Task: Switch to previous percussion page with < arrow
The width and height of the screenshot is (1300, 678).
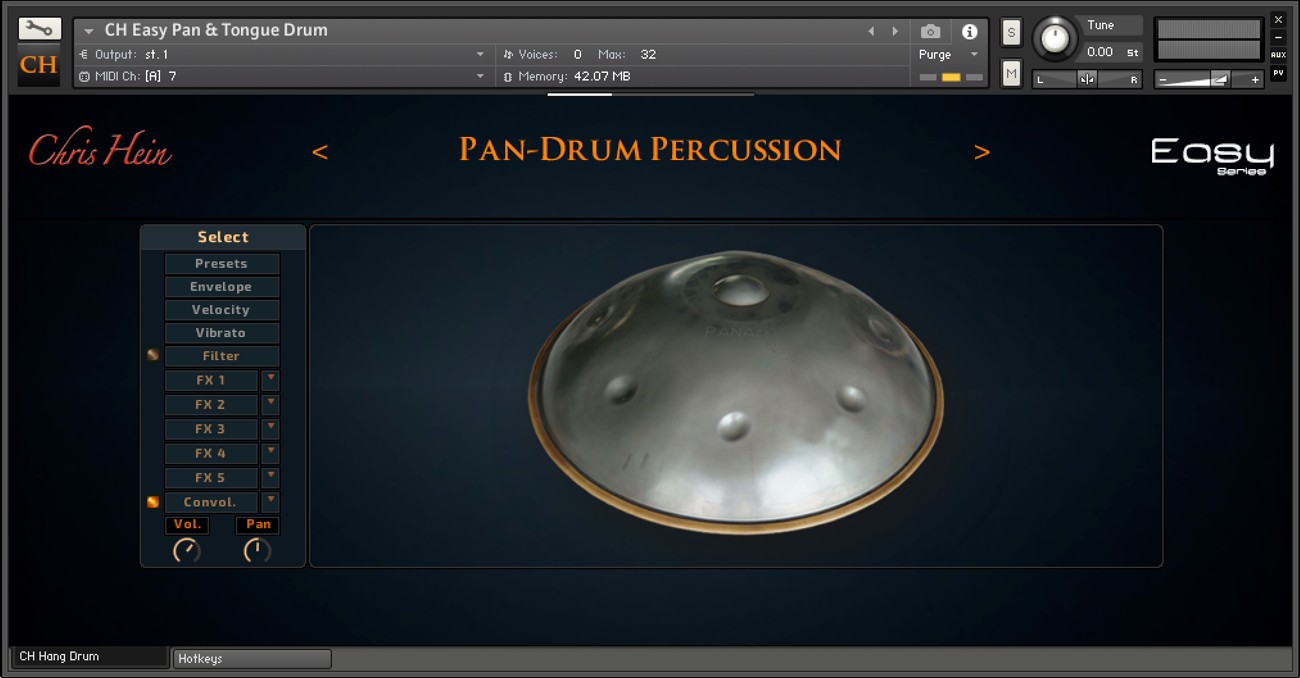Action: (320, 152)
